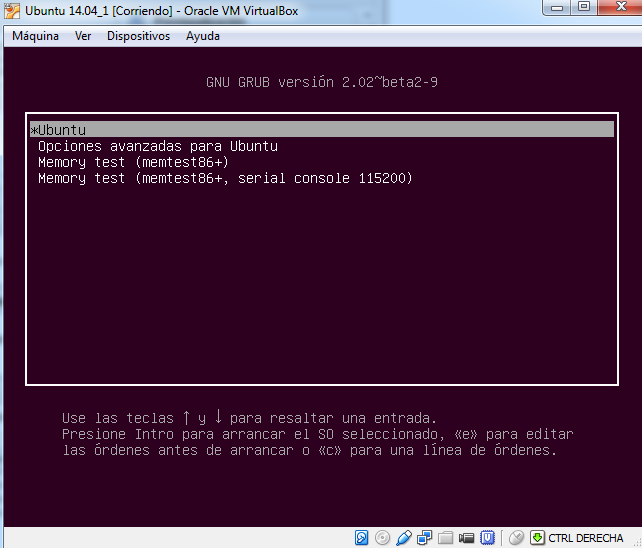Screen dimensions: 642x548
Task: Click the 'Presione Intro para arrancar' help line
Action: pyautogui.click(x=318, y=434)
